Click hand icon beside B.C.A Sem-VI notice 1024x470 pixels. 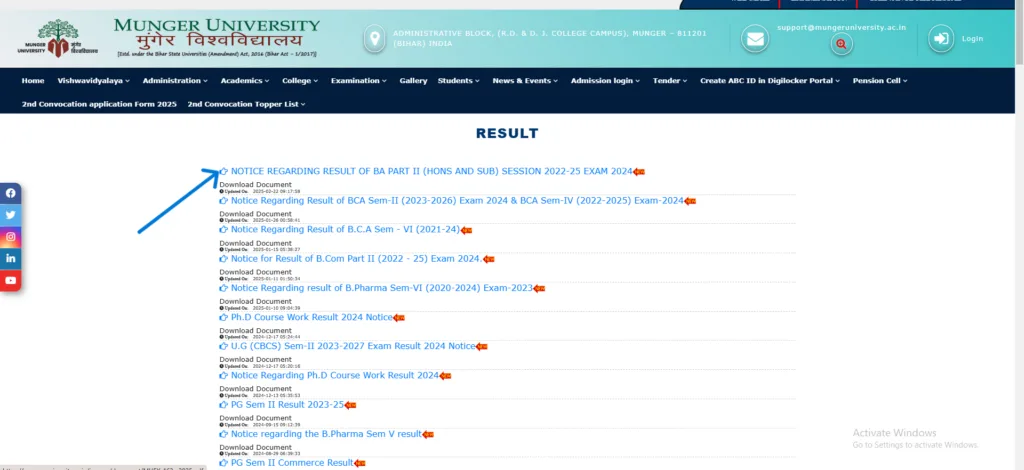click(x=224, y=230)
